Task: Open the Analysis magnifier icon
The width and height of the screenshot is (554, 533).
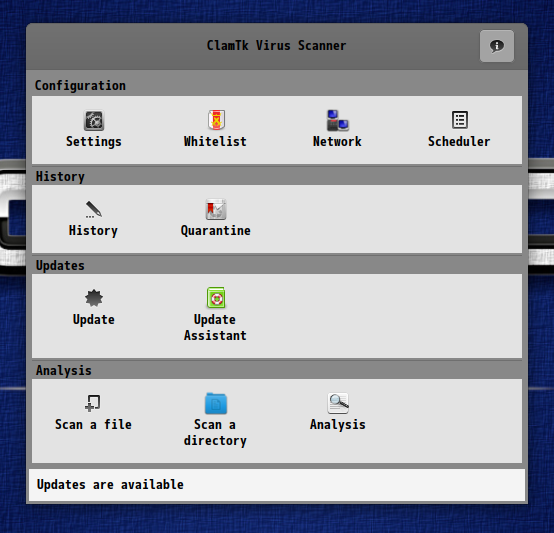Action: tap(338, 403)
